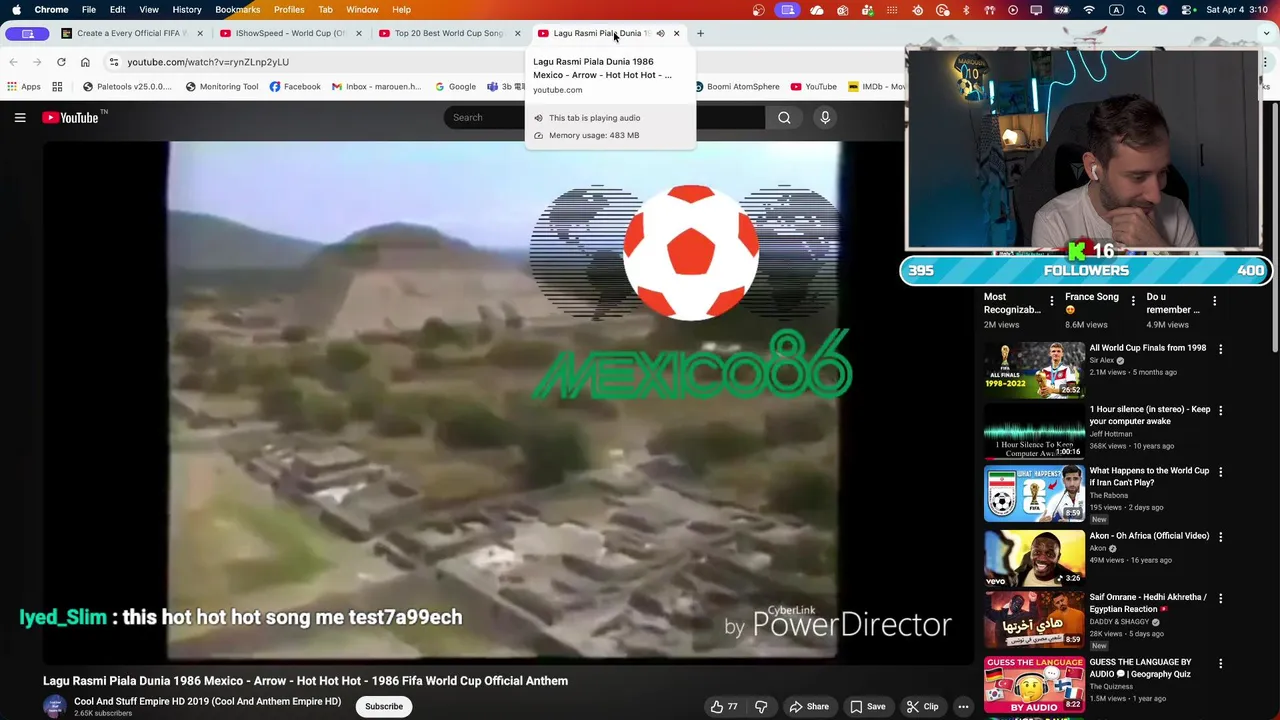This screenshot has height=720, width=1280.
Task: Open options for All World Cup Finals video
Action: [1220, 349]
